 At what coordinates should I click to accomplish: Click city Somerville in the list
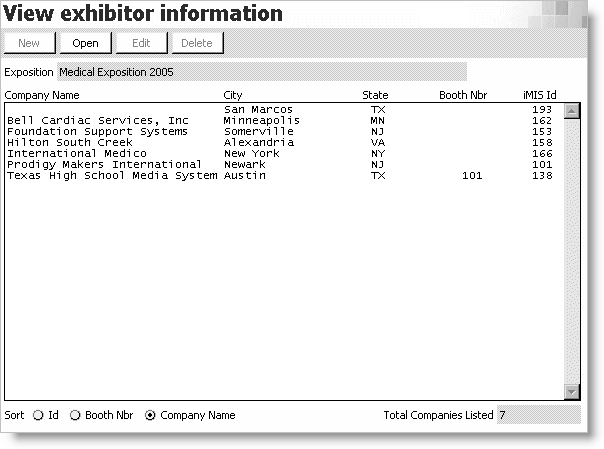pyautogui.click(x=259, y=131)
